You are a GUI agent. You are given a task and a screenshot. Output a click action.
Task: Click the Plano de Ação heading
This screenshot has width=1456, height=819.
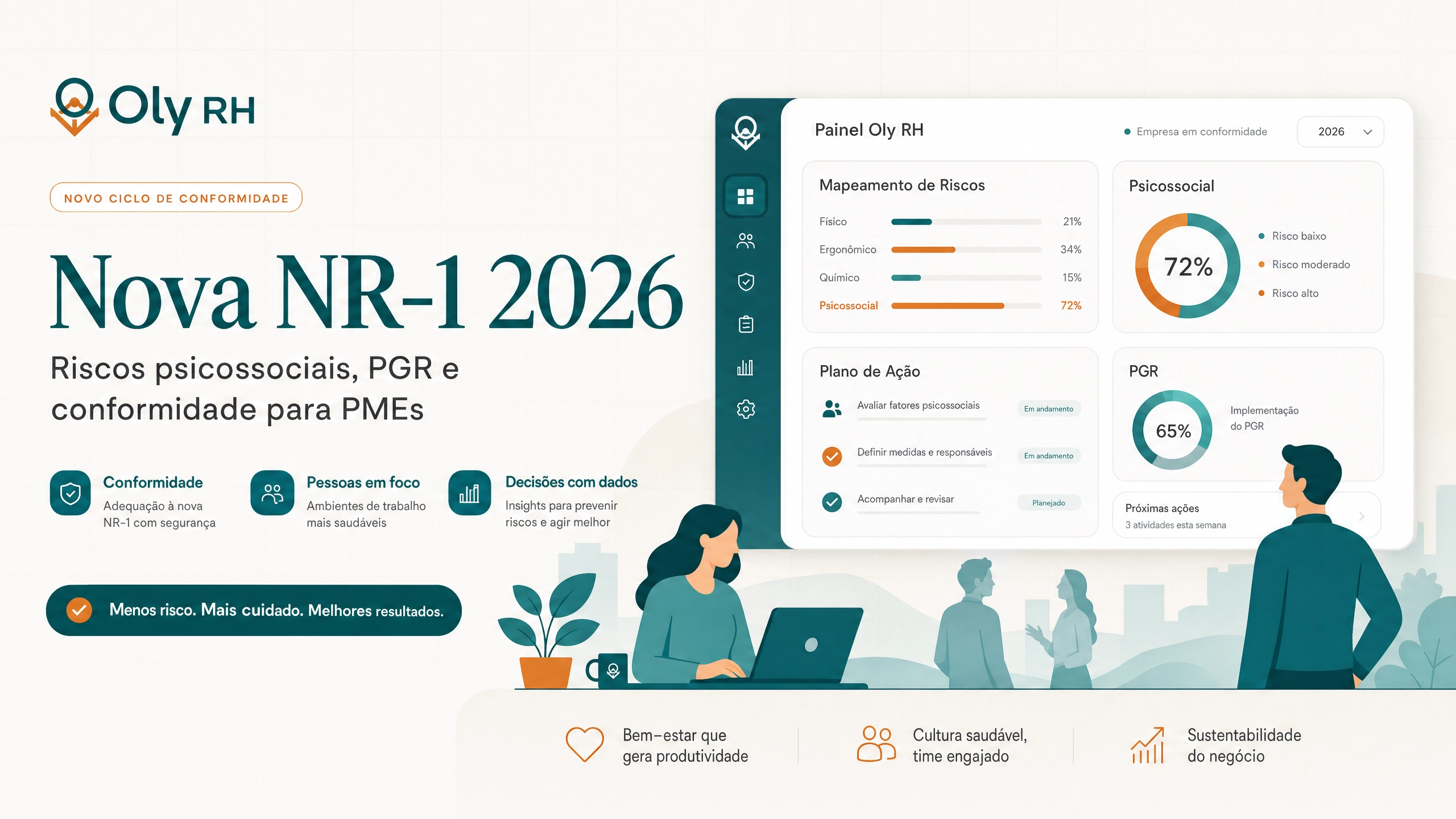pos(870,371)
